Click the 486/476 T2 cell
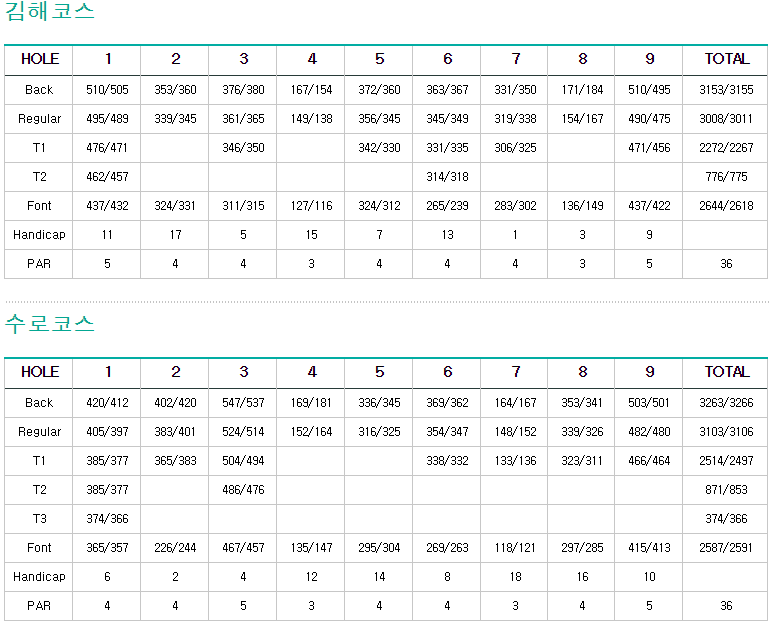The height and width of the screenshot is (623, 770). tap(243, 490)
